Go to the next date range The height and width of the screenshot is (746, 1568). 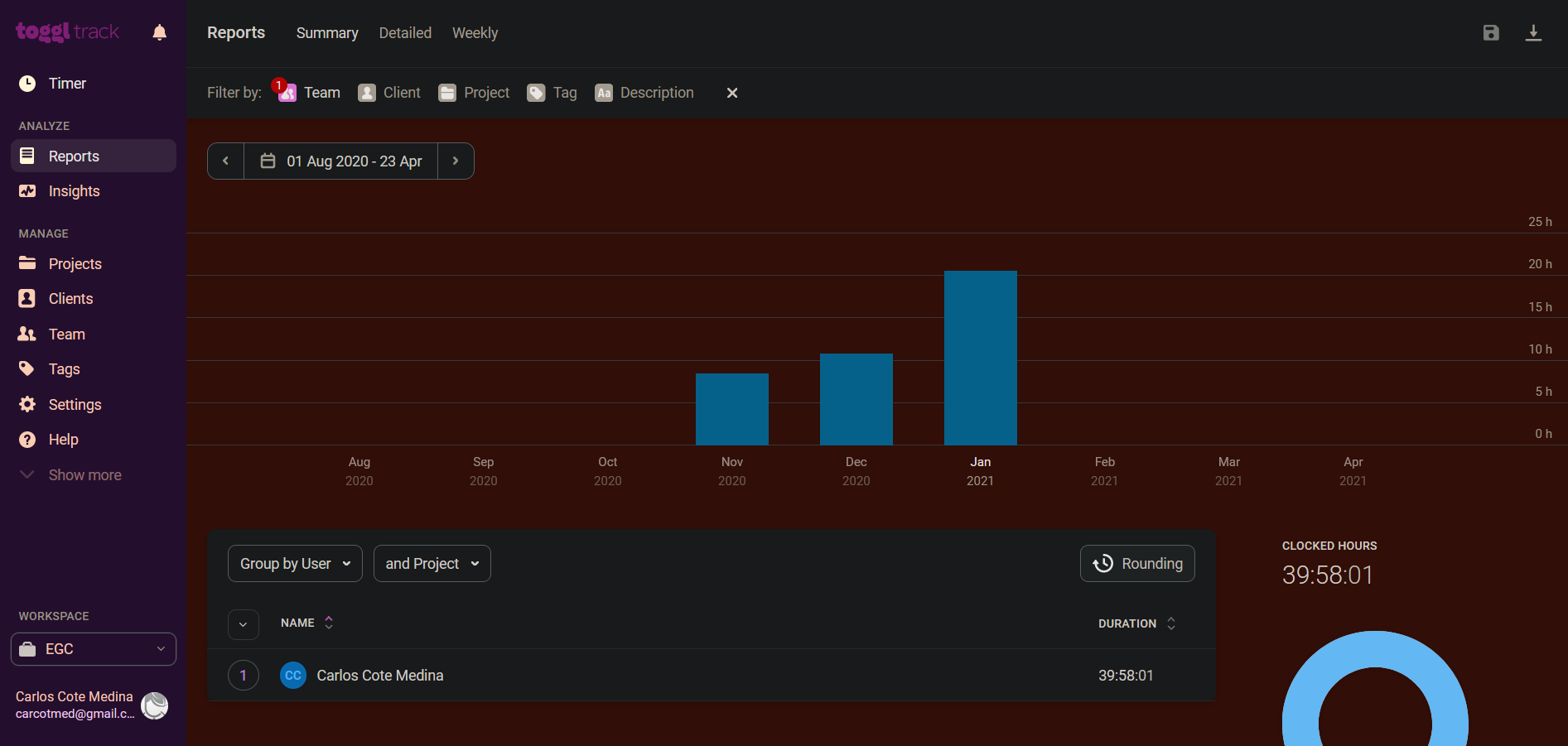point(456,161)
